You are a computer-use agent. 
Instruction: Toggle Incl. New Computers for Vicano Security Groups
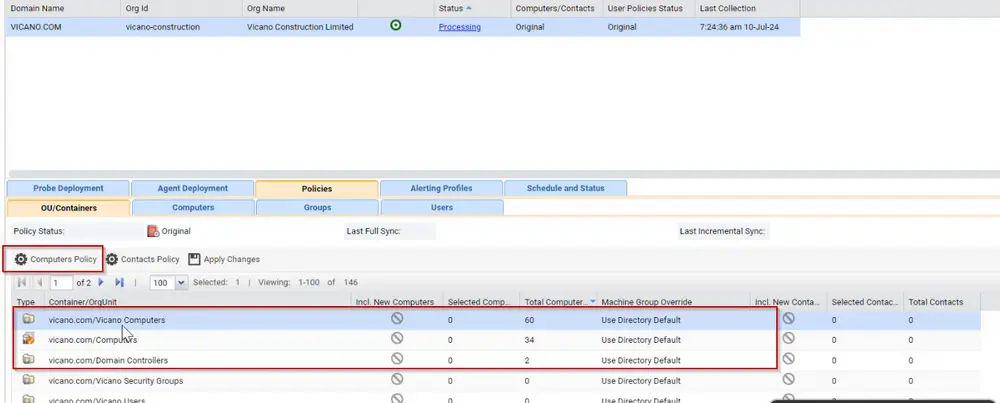397,379
